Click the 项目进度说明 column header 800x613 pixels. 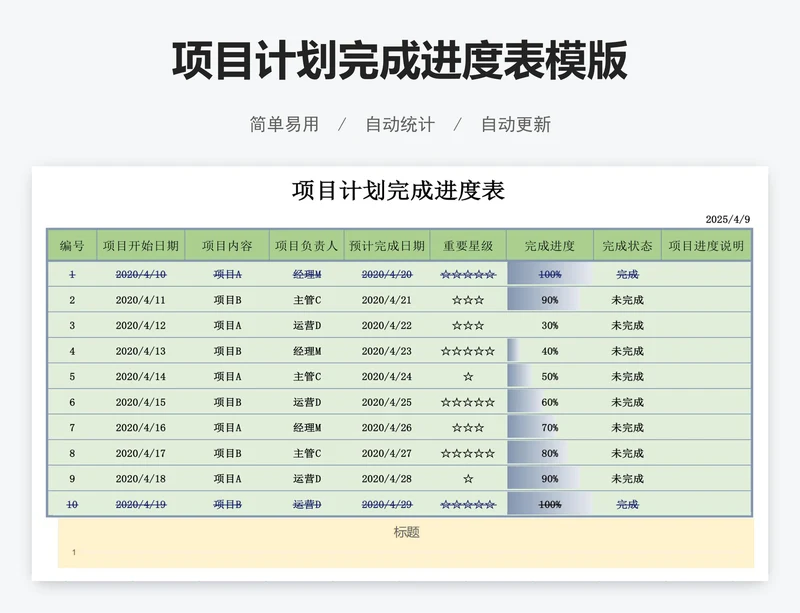click(x=706, y=246)
